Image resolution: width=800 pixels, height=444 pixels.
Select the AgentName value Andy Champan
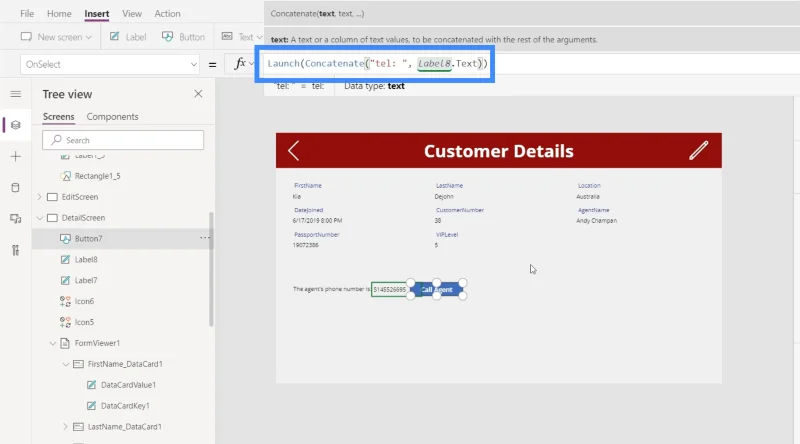coord(596,221)
